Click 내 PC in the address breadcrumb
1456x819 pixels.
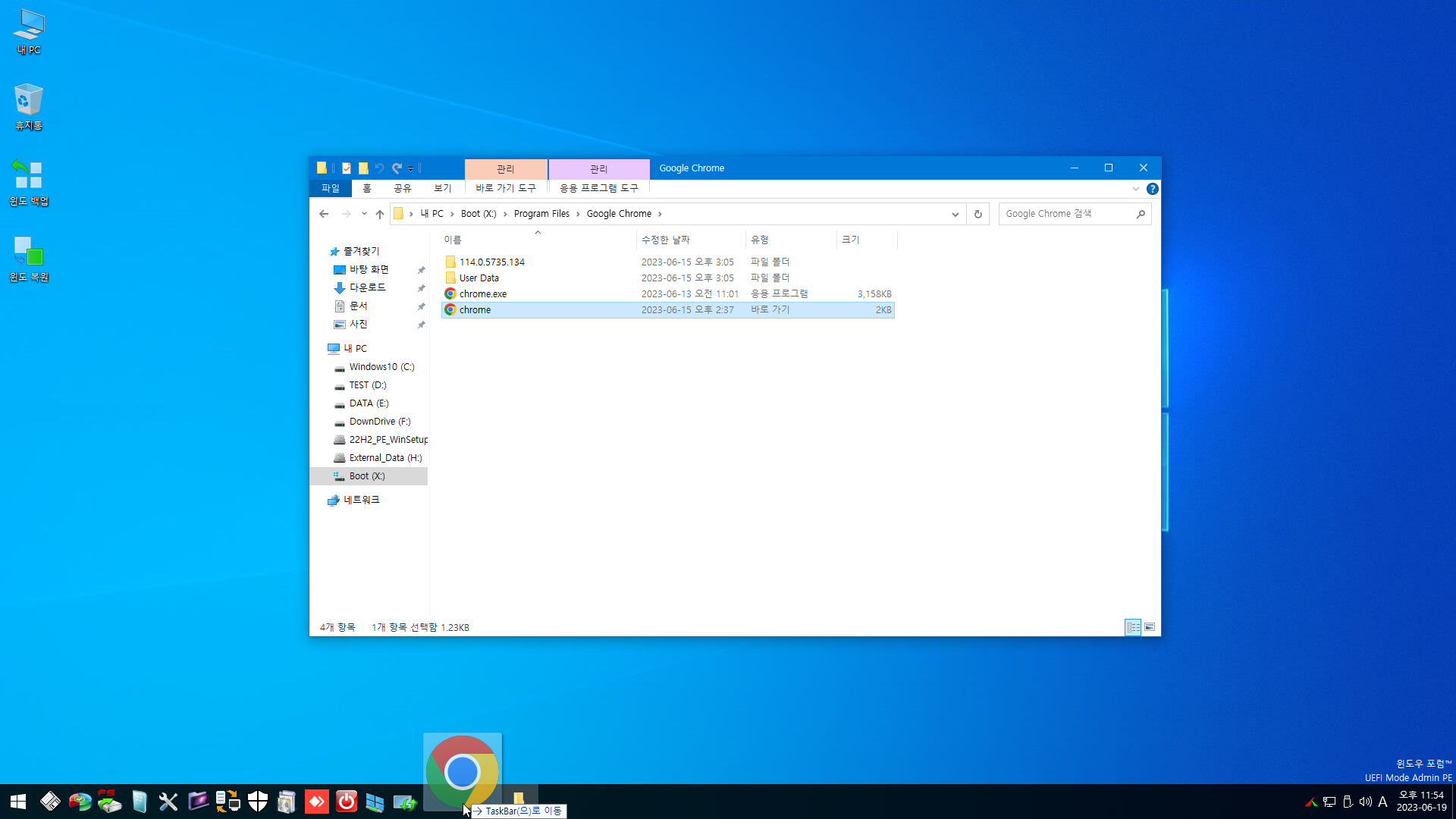pyautogui.click(x=432, y=214)
